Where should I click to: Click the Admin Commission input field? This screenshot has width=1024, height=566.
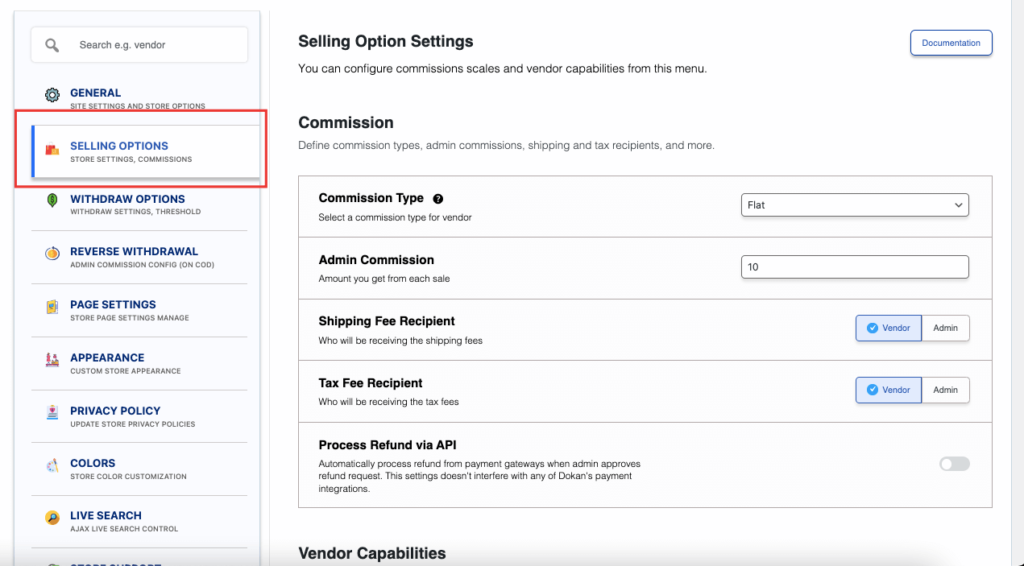click(x=854, y=267)
